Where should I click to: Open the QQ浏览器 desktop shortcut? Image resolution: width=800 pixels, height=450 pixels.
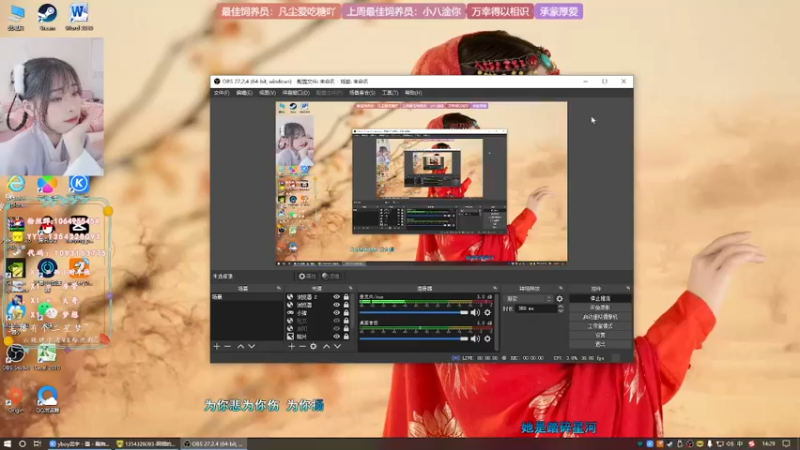pyautogui.click(x=47, y=399)
